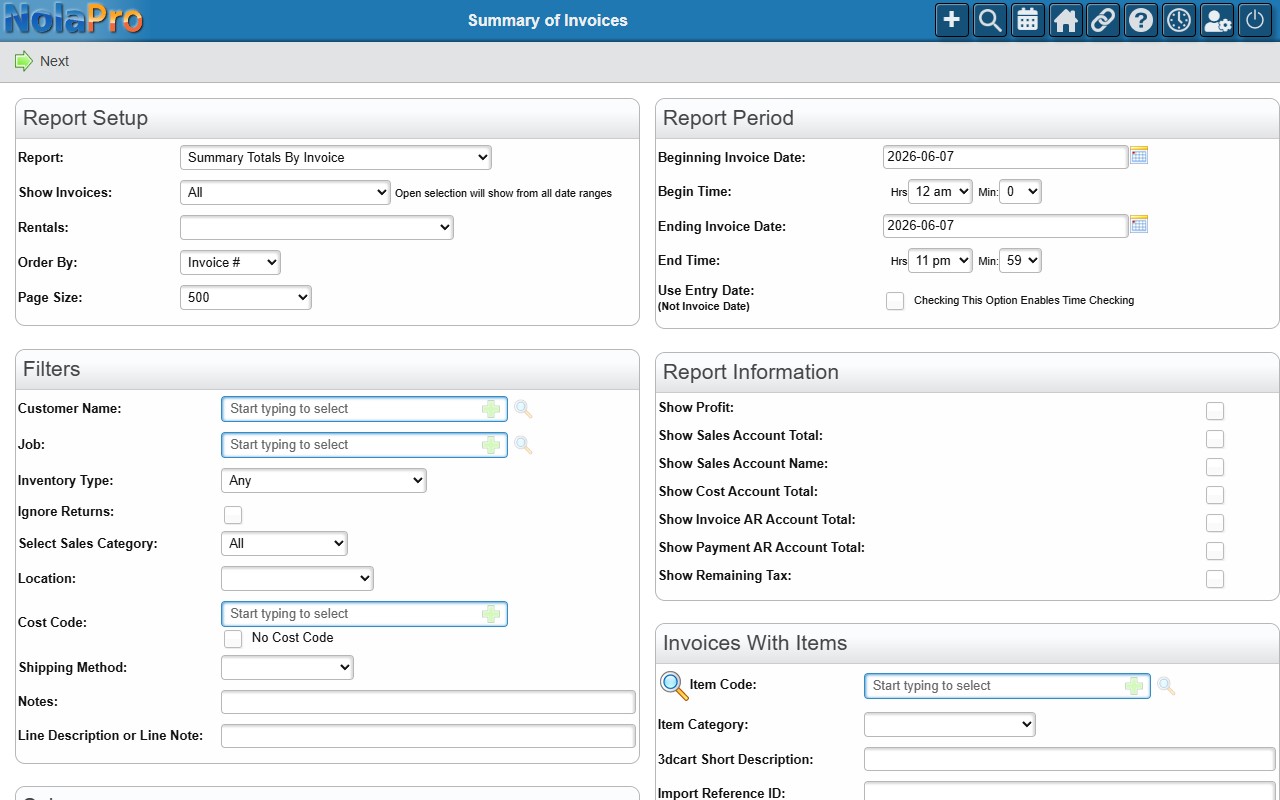Click Import Reference ID field
The image size is (1280, 800).
(x=1070, y=793)
